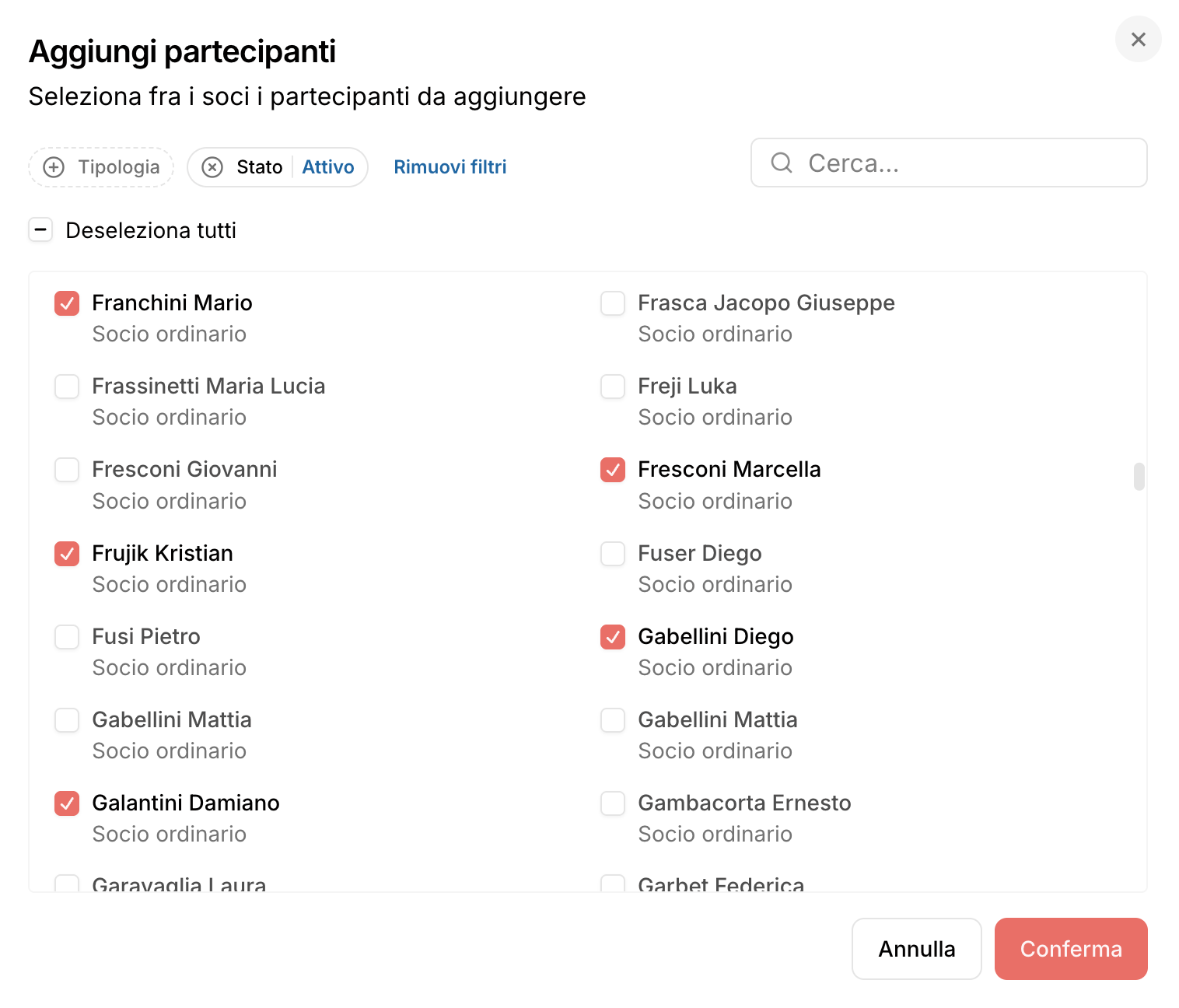1179x1008 pixels.
Task: Uncheck Fresconi Marcella
Action: 613,470
